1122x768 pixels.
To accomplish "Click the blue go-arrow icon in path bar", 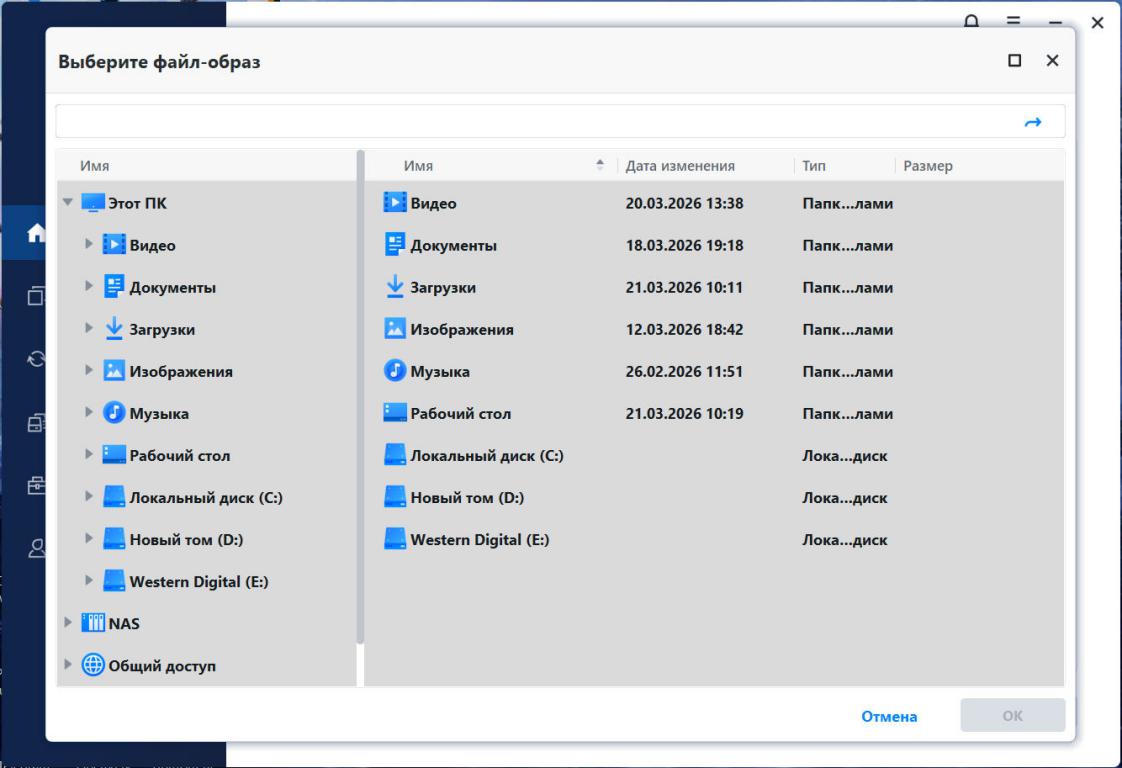I will 1033,122.
